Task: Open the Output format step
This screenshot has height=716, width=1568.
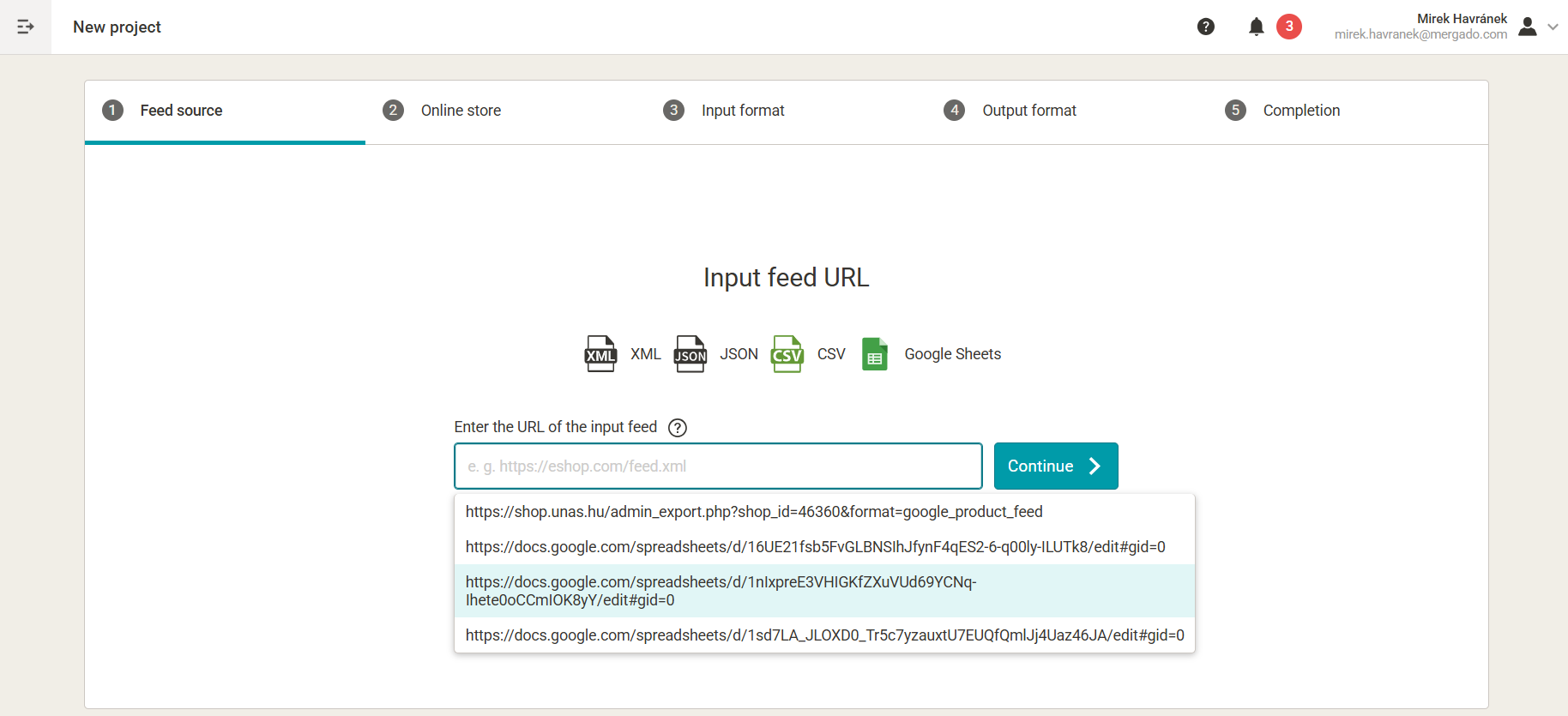Action: tap(1028, 111)
